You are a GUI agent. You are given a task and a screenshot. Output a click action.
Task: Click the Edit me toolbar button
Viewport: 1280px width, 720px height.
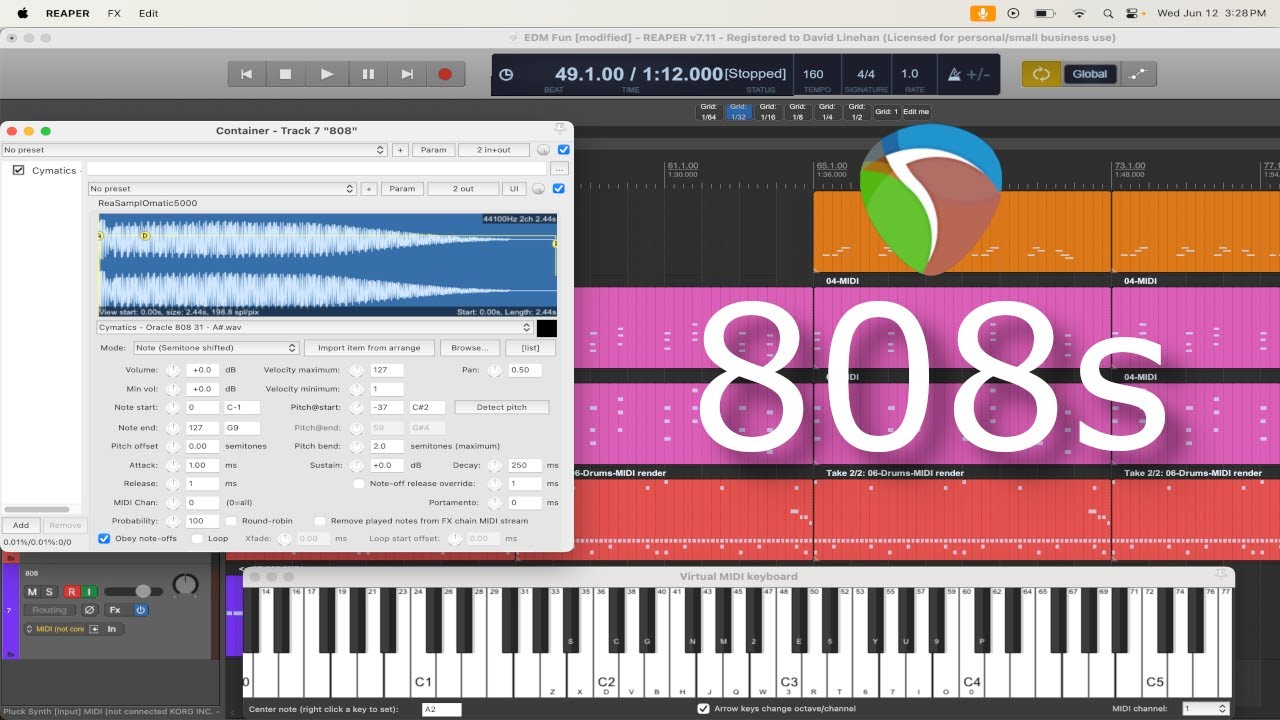click(916, 111)
